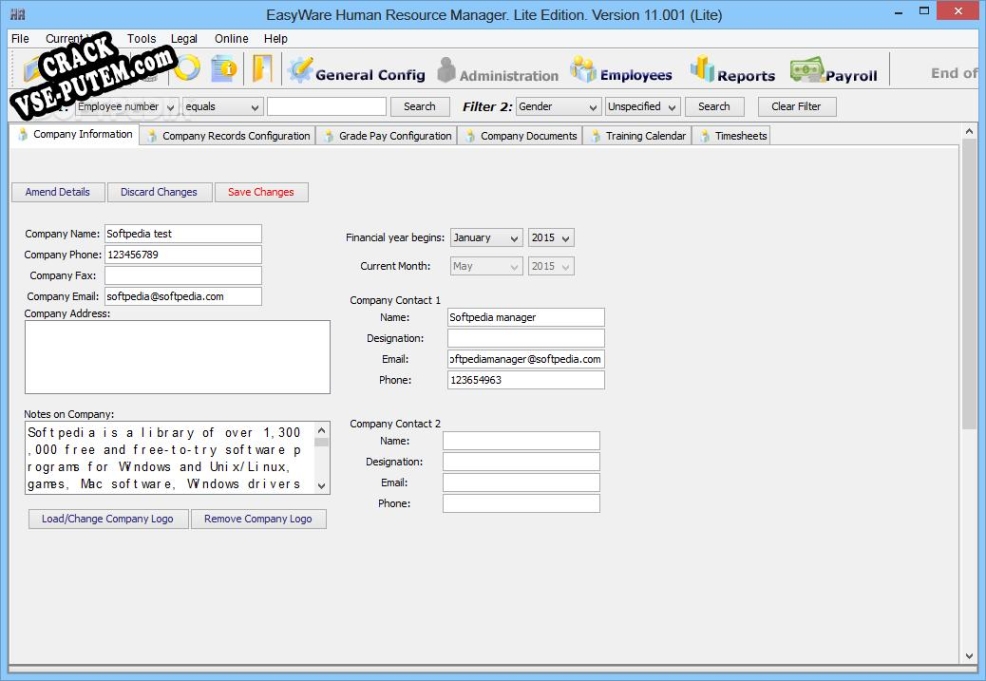Open the Reports section

point(733,70)
